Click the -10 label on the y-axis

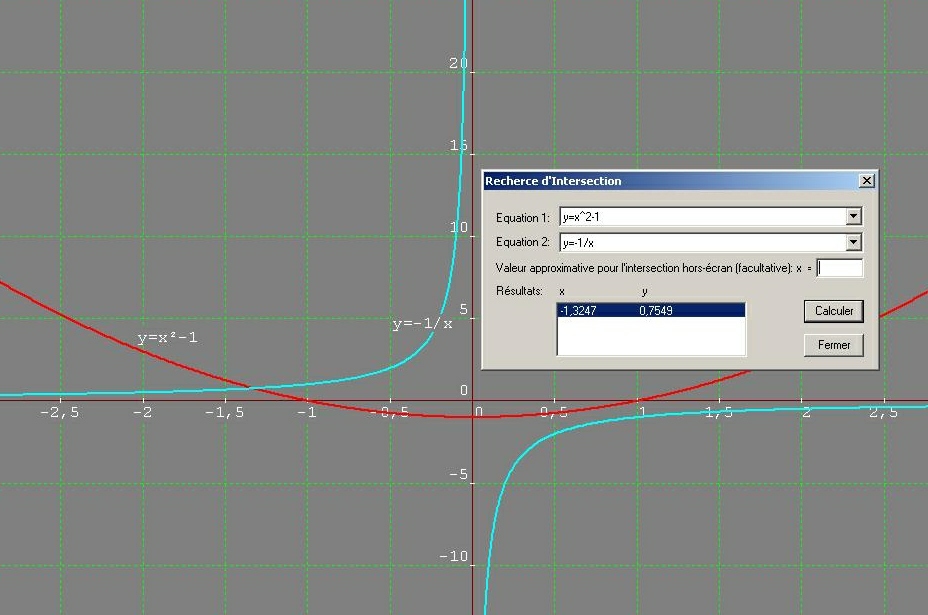[x=455, y=557]
